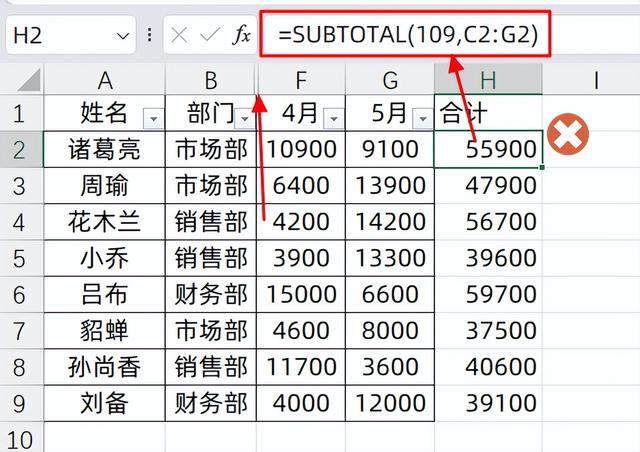This screenshot has height=452, width=640.
Task: Confirm formula entry with the checkmark icon
Action: (210, 35)
